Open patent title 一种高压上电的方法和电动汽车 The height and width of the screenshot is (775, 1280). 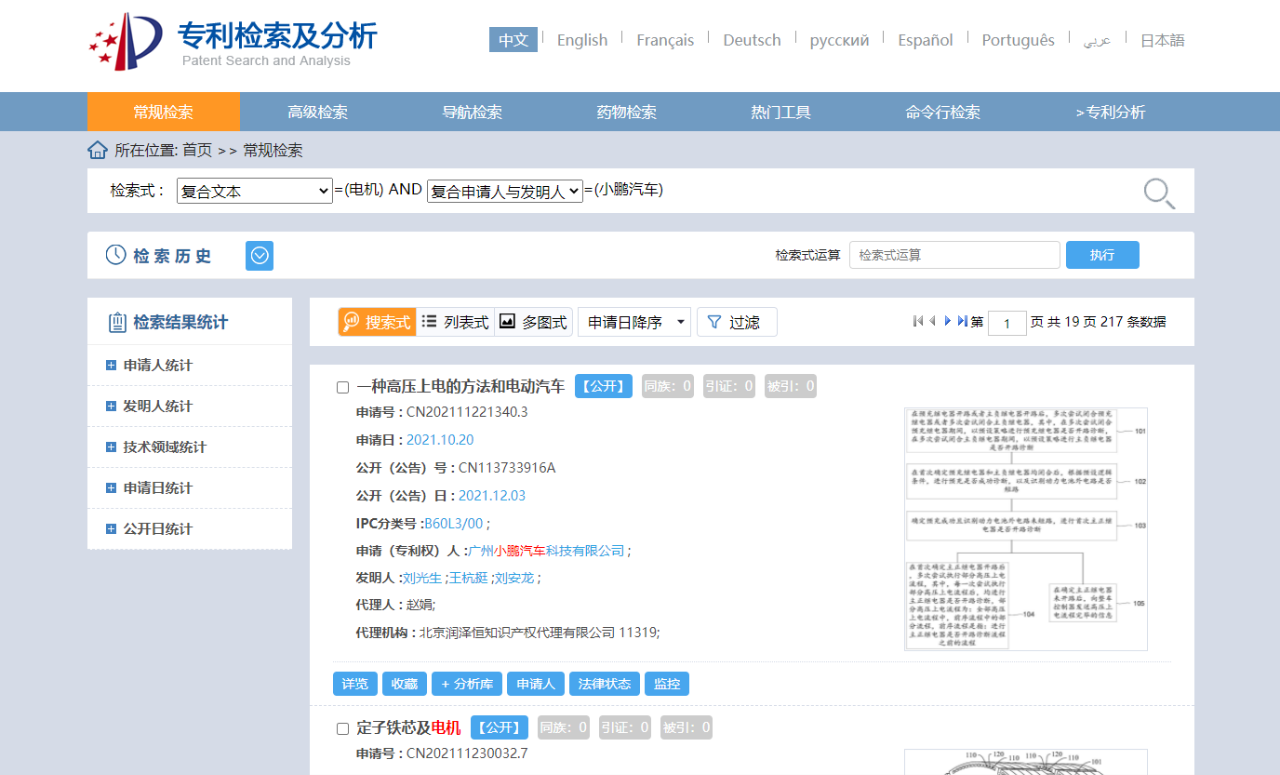460,386
